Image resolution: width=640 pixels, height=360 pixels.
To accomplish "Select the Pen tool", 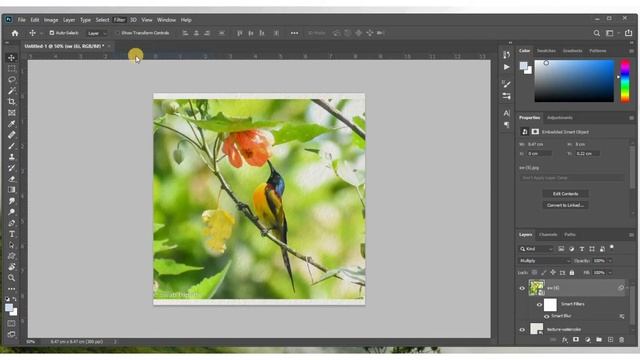I will coord(11,223).
